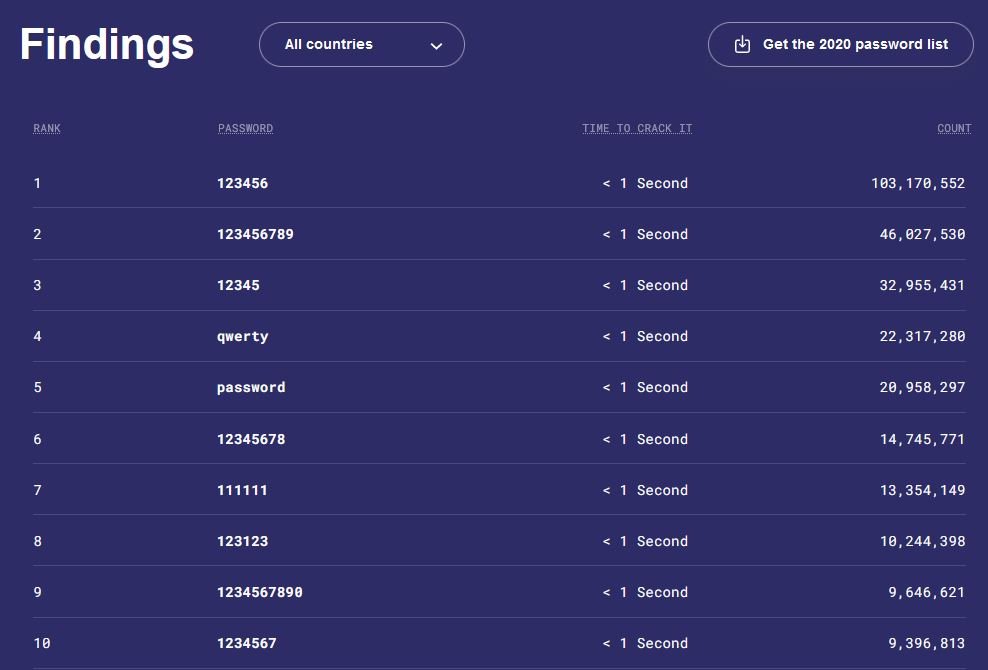Click the password 123456789
Image resolution: width=988 pixels, height=670 pixels.
coord(255,235)
